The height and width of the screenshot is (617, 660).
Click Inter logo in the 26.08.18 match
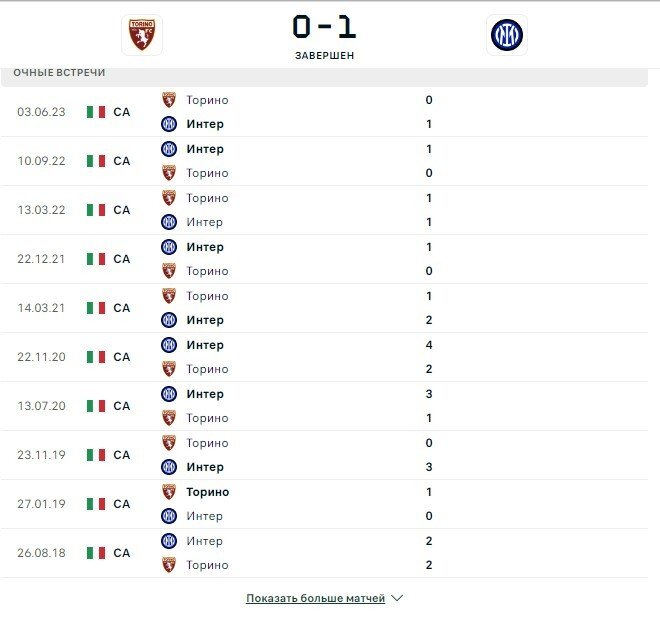(169, 541)
